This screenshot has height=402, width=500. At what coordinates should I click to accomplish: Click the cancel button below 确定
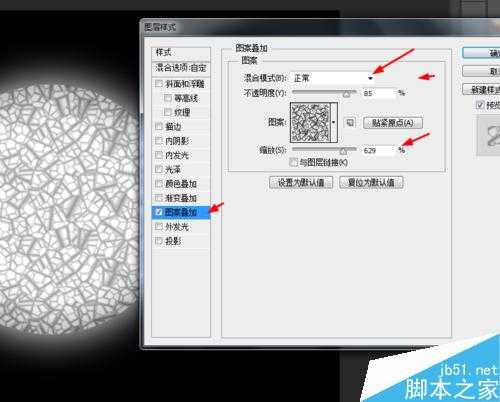[x=481, y=71]
